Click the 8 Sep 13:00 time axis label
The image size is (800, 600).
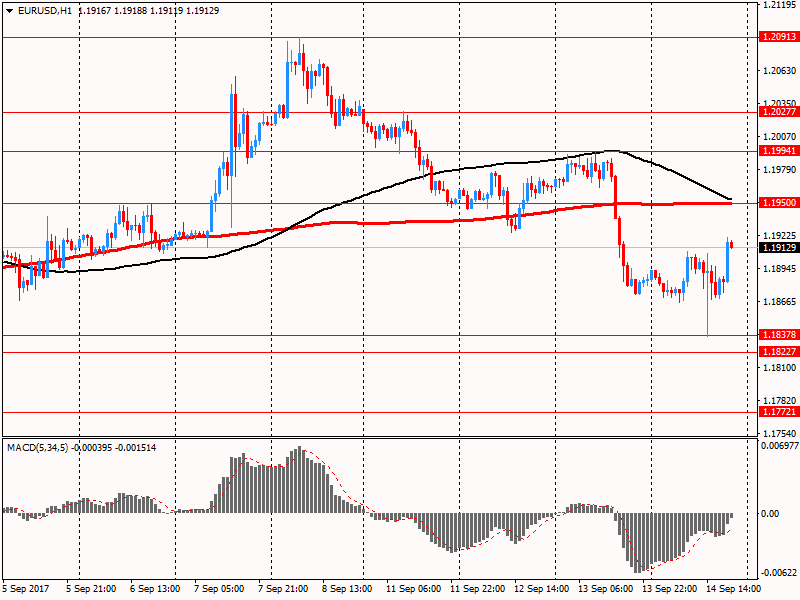coord(347,588)
